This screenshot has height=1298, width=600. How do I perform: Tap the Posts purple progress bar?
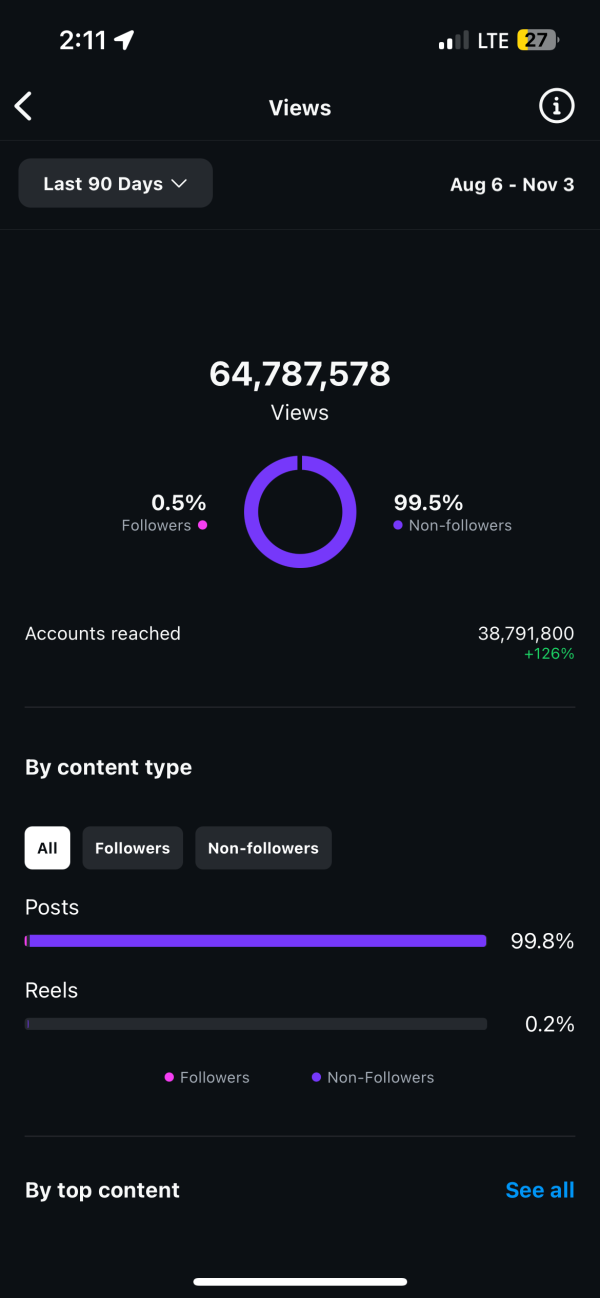256,941
